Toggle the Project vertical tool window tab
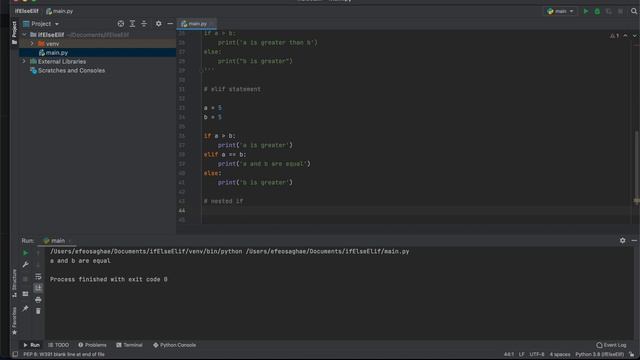 pyautogui.click(x=14, y=33)
